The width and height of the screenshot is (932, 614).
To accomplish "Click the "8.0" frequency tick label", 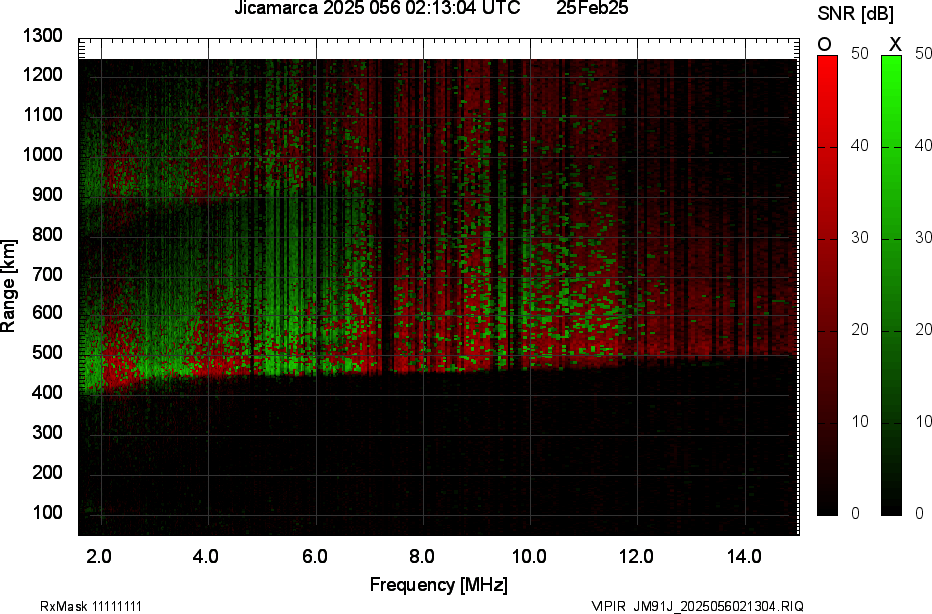I will [x=421, y=557].
